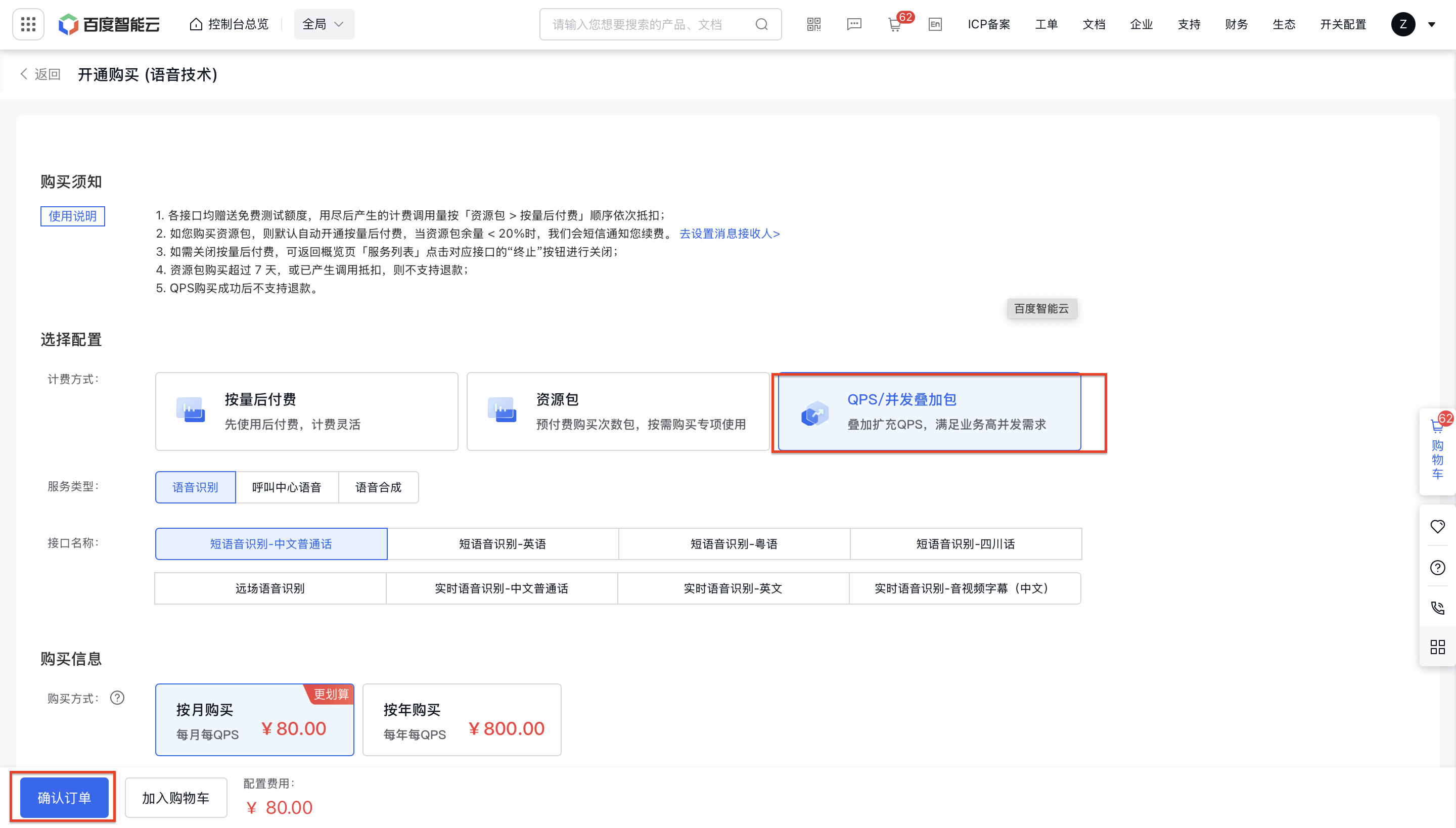Open shopping cart icon in header
Image resolution: width=1456 pixels, height=828 pixels.
point(895,25)
